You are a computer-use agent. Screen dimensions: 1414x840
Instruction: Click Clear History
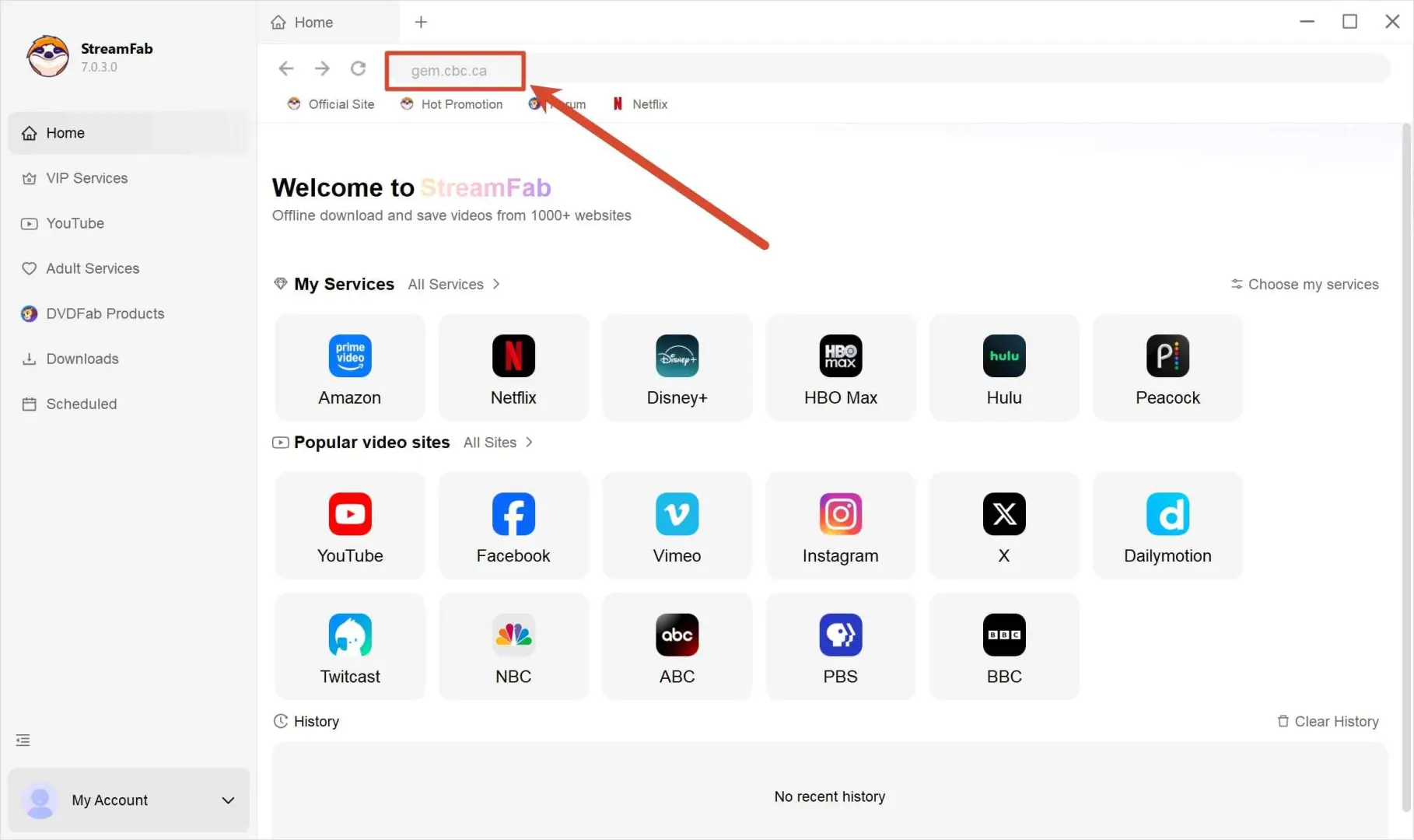(x=1328, y=721)
